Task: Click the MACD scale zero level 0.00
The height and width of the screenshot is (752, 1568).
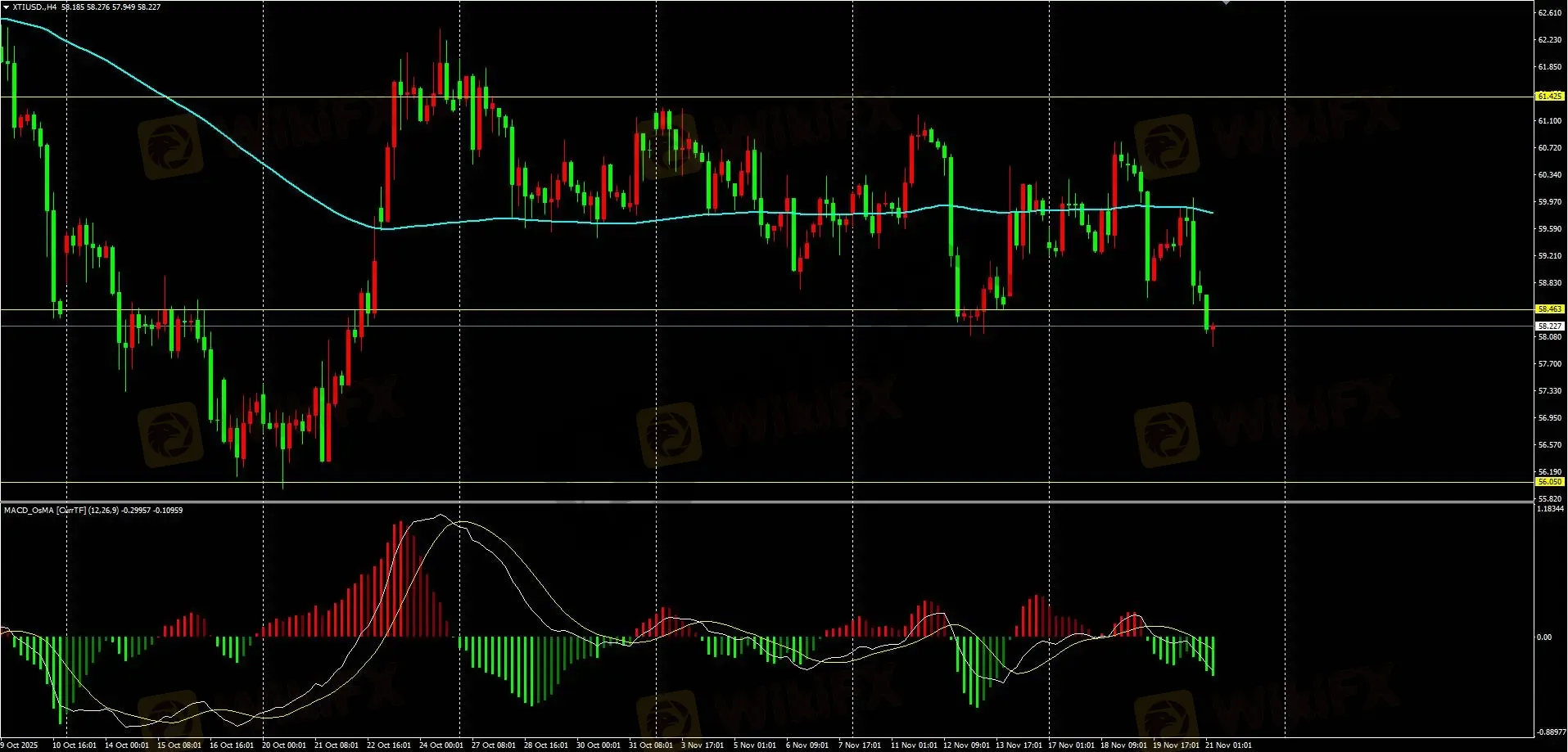Action: pyautogui.click(x=1544, y=637)
